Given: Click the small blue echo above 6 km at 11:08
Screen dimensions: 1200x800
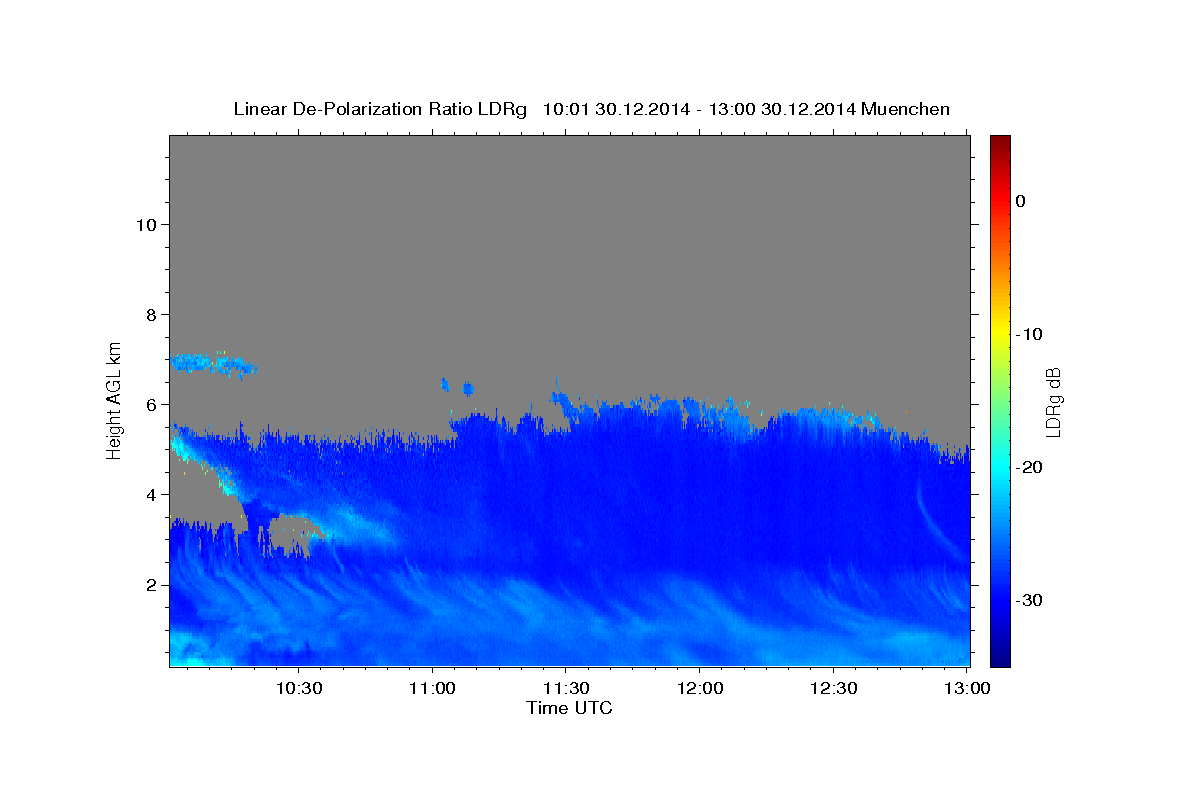Looking at the screenshot, I should [x=467, y=388].
